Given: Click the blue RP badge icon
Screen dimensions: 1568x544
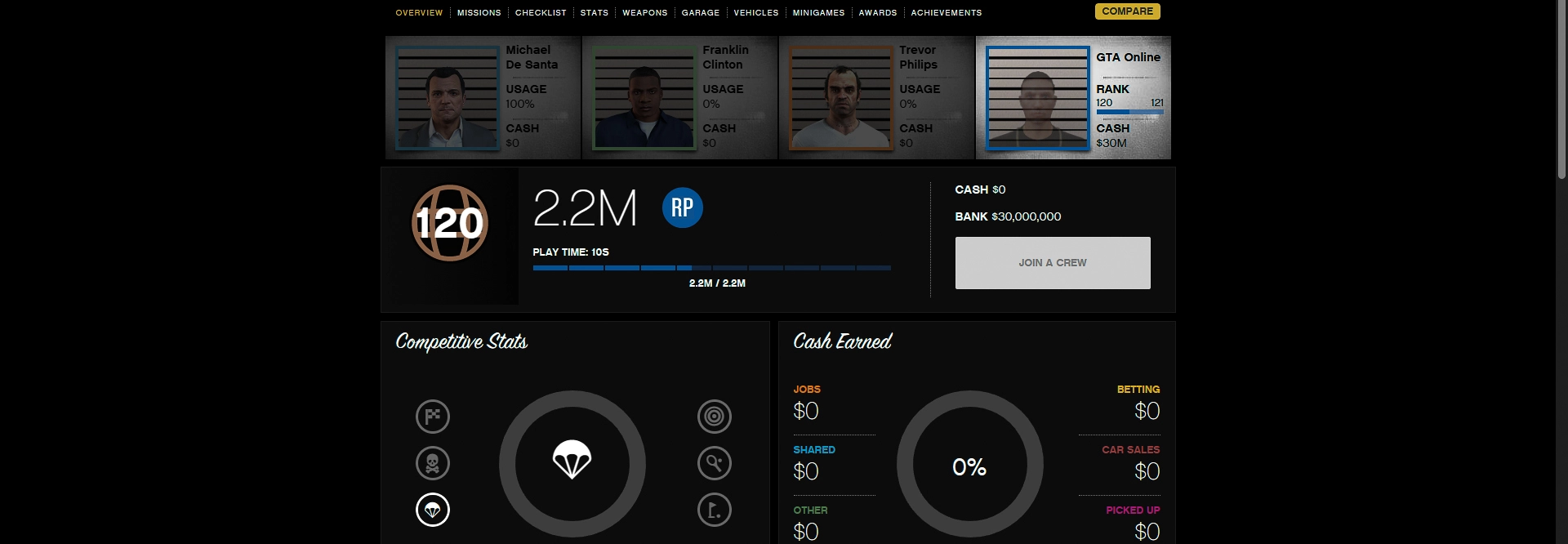Looking at the screenshot, I should coord(683,207).
